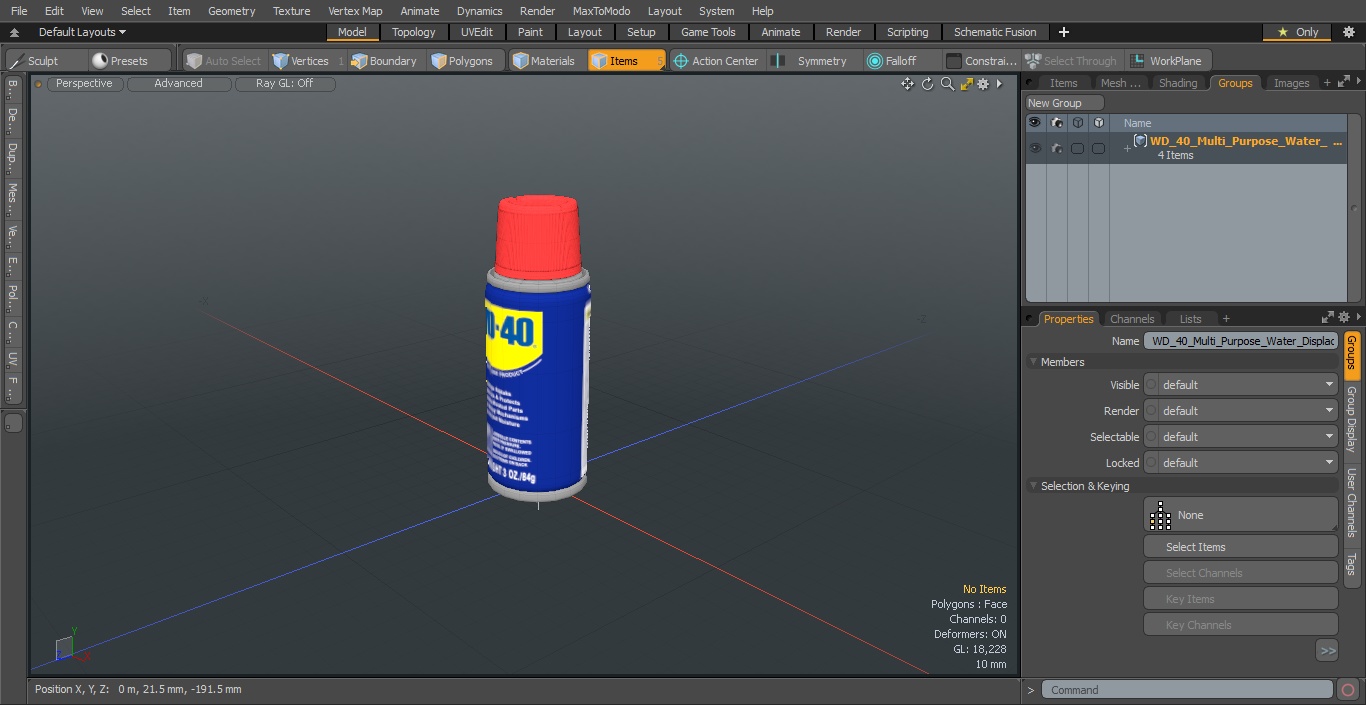Viewport: 1366px width, 705px height.
Task: Click the viewport zoom magnifier icon
Action: (947, 84)
